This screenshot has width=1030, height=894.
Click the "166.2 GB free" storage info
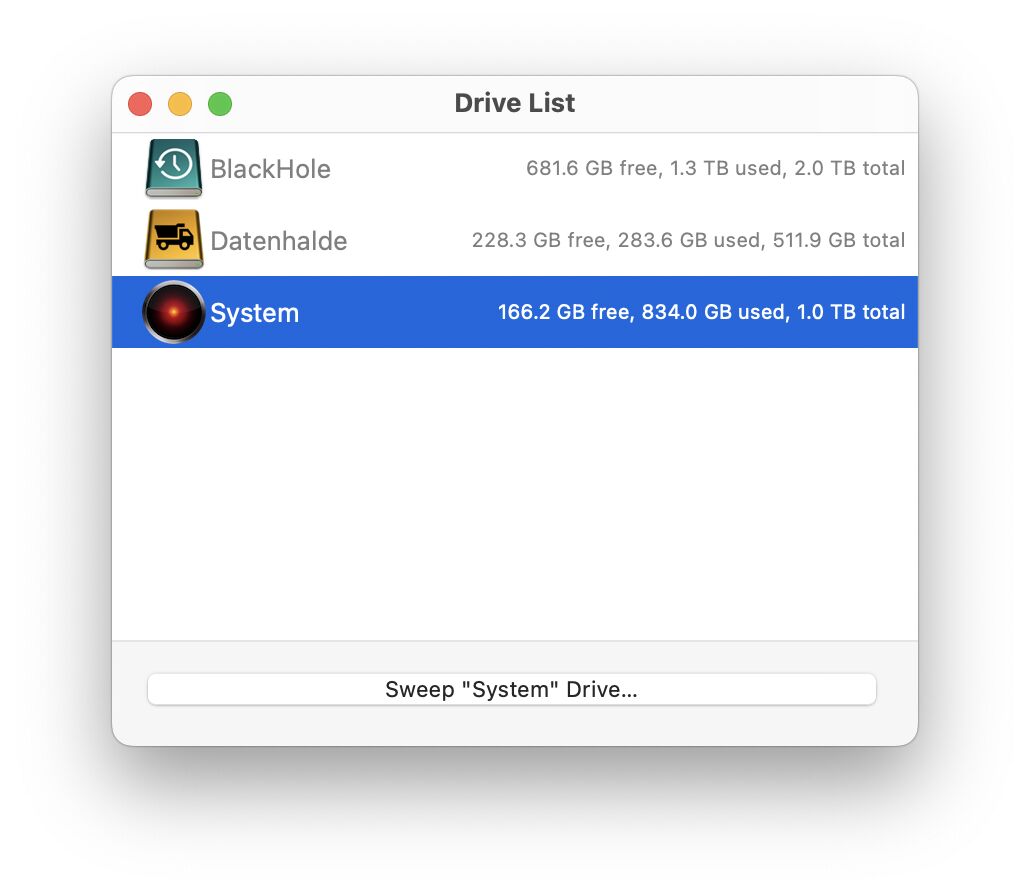click(x=702, y=312)
